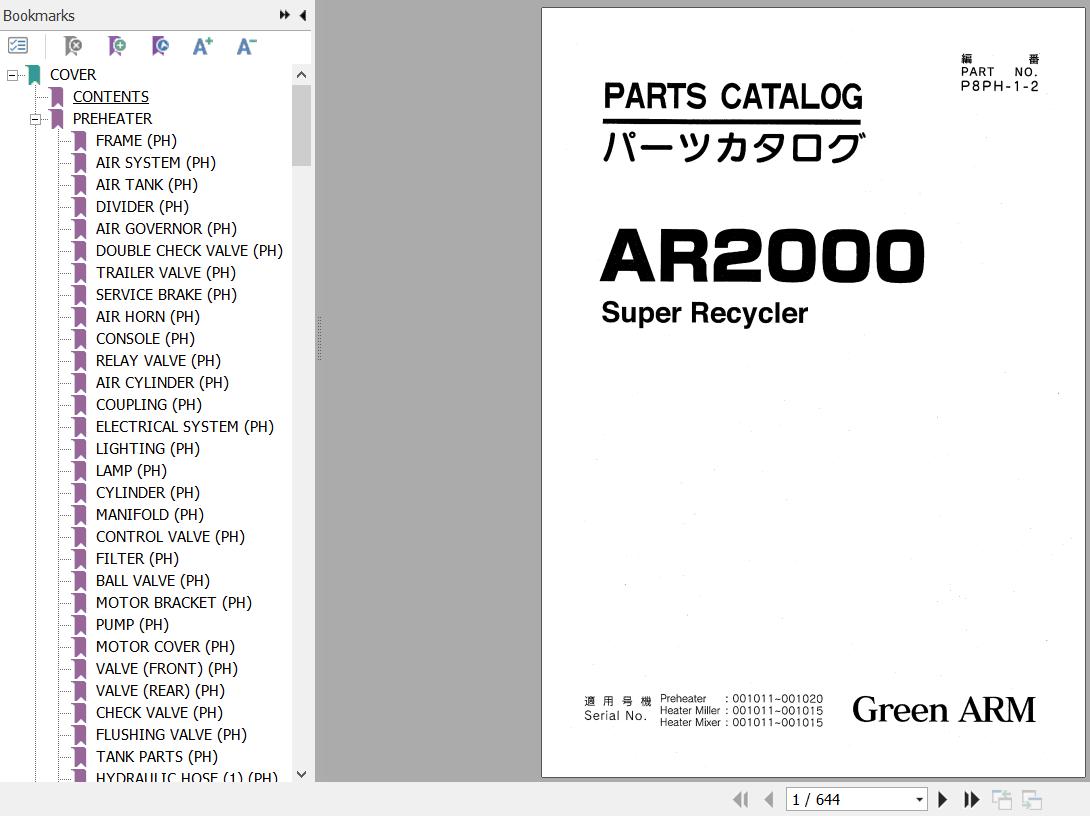Click the Super Recycler subtitle text
The height and width of the screenshot is (816, 1090).
coord(704,313)
